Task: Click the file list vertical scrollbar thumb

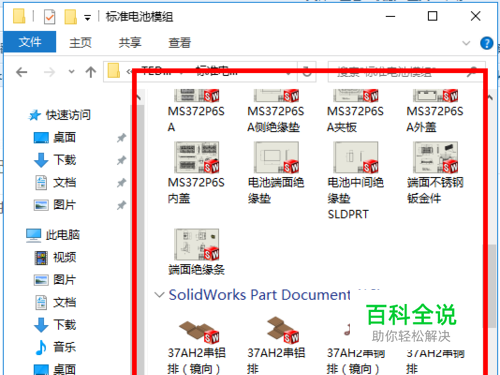Action: 492,286
